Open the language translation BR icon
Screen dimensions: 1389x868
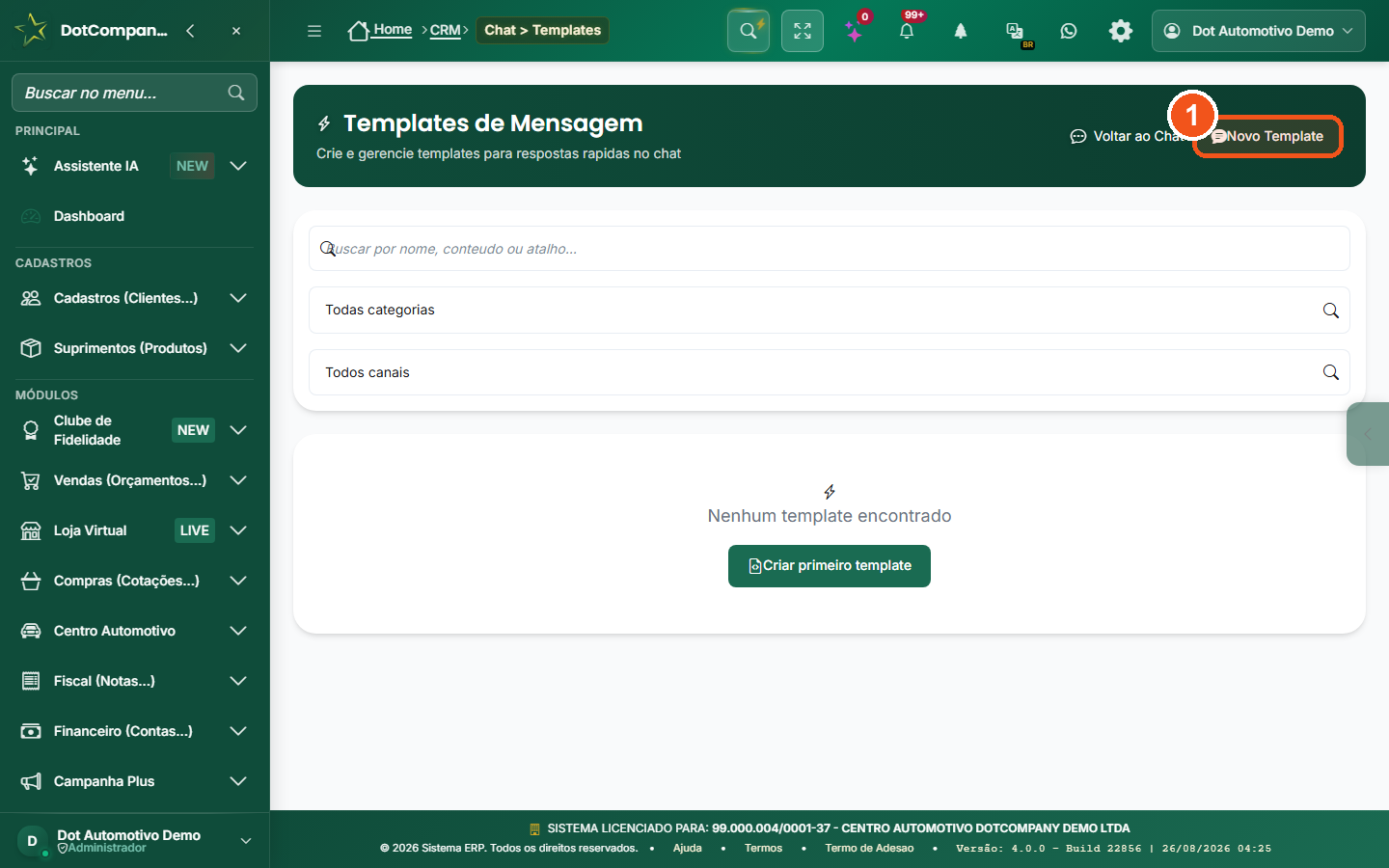(1015, 33)
